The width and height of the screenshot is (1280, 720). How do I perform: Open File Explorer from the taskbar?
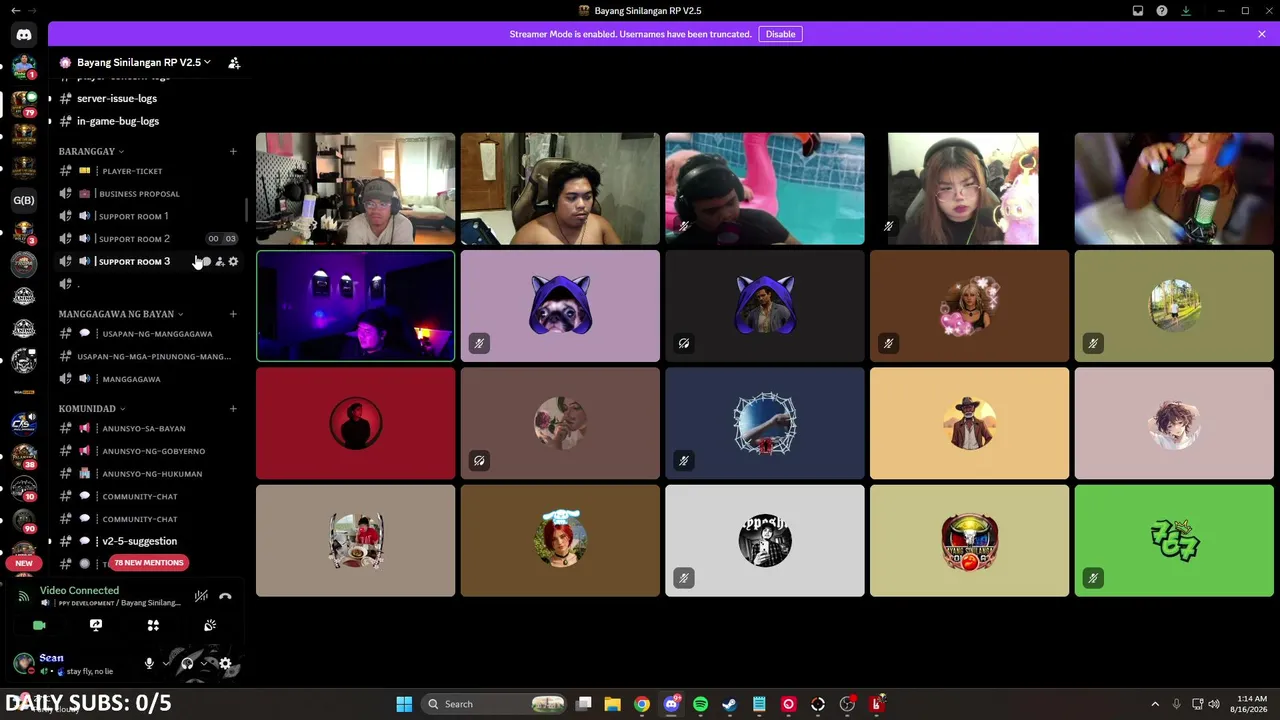tap(613, 704)
